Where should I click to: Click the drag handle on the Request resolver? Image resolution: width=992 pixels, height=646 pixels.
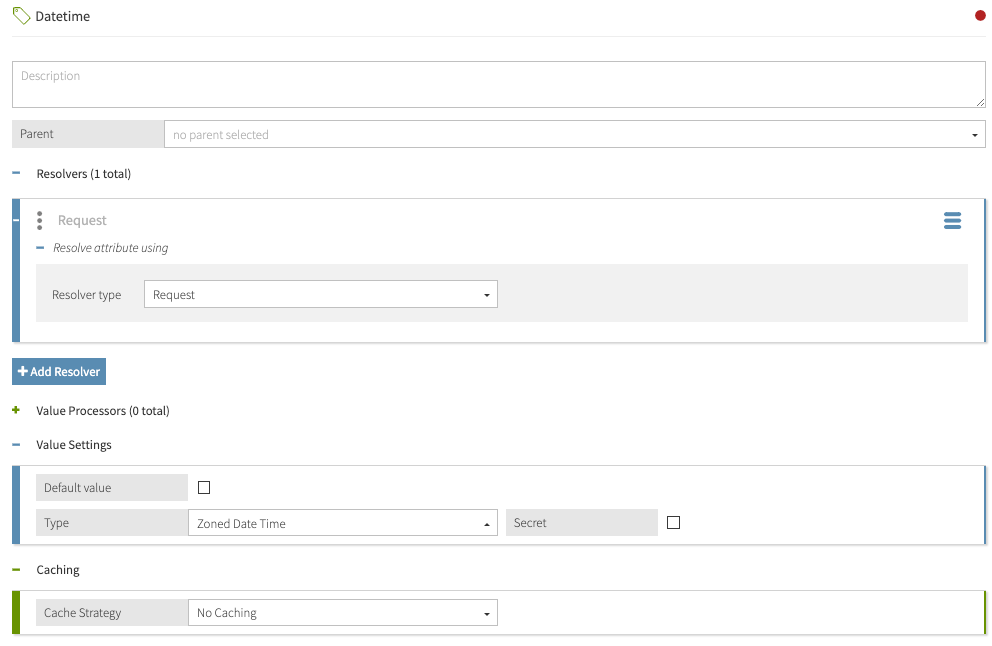tap(39, 220)
